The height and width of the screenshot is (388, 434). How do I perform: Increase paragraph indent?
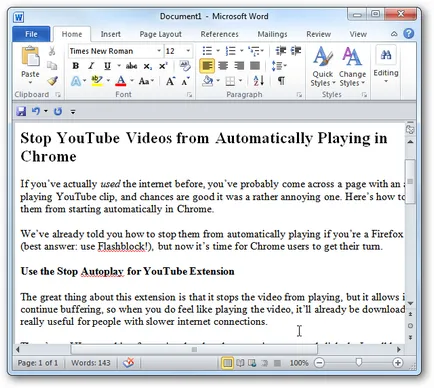[x=296, y=51]
